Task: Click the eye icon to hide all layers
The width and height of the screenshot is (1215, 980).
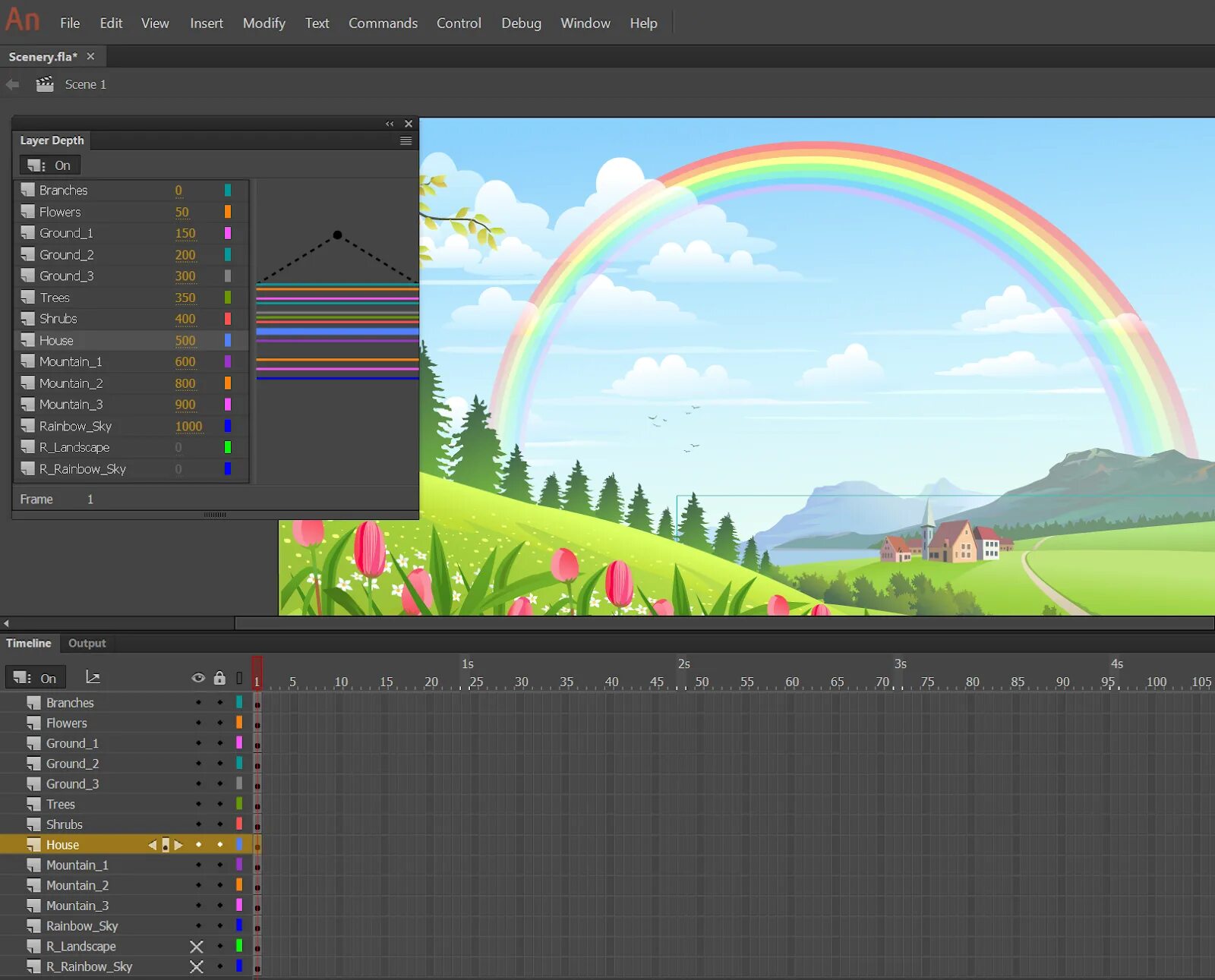Action: tap(198, 677)
